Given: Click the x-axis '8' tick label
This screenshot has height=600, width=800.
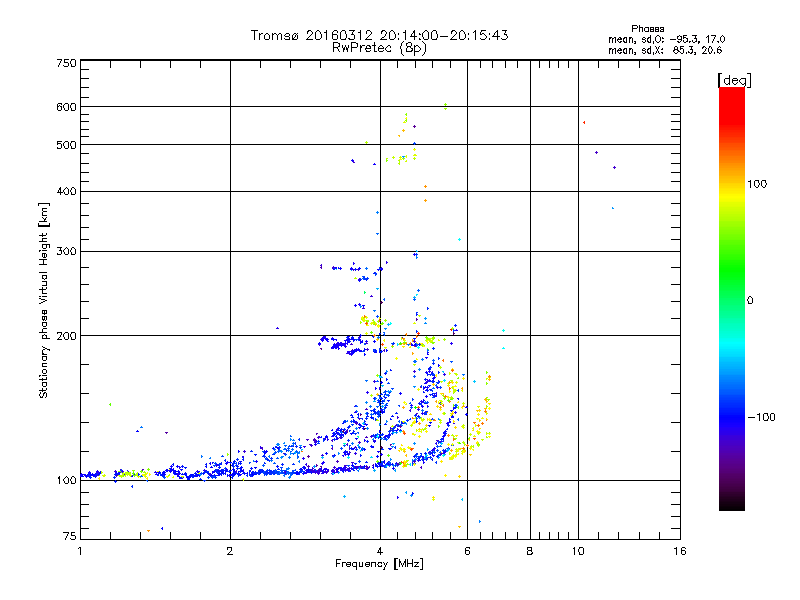Looking at the screenshot, I should click(530, 551).
